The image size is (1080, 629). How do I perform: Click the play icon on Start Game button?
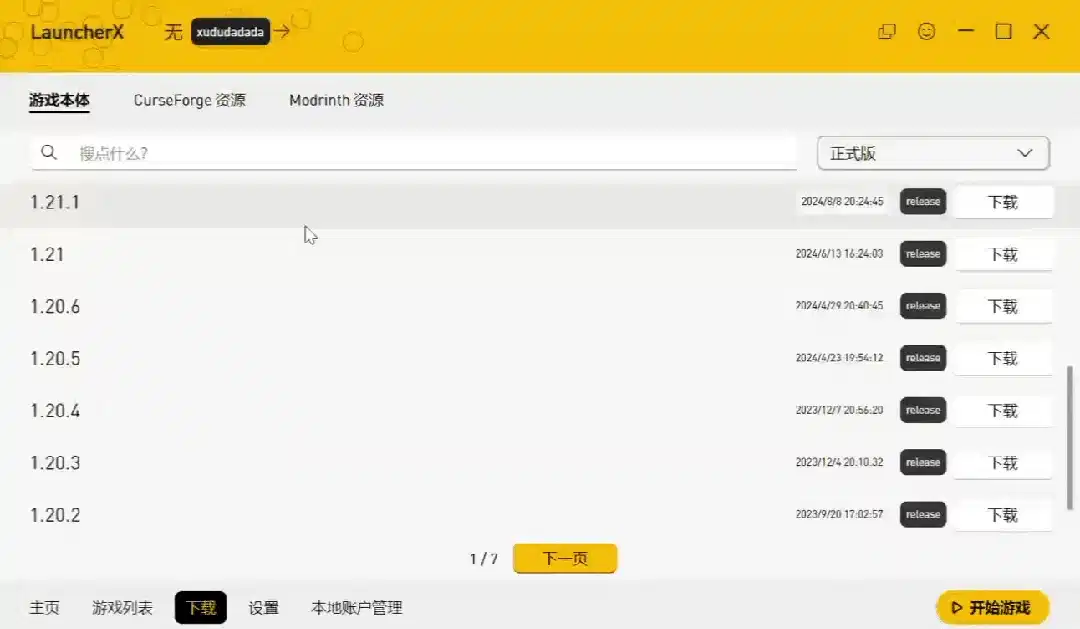956,608
